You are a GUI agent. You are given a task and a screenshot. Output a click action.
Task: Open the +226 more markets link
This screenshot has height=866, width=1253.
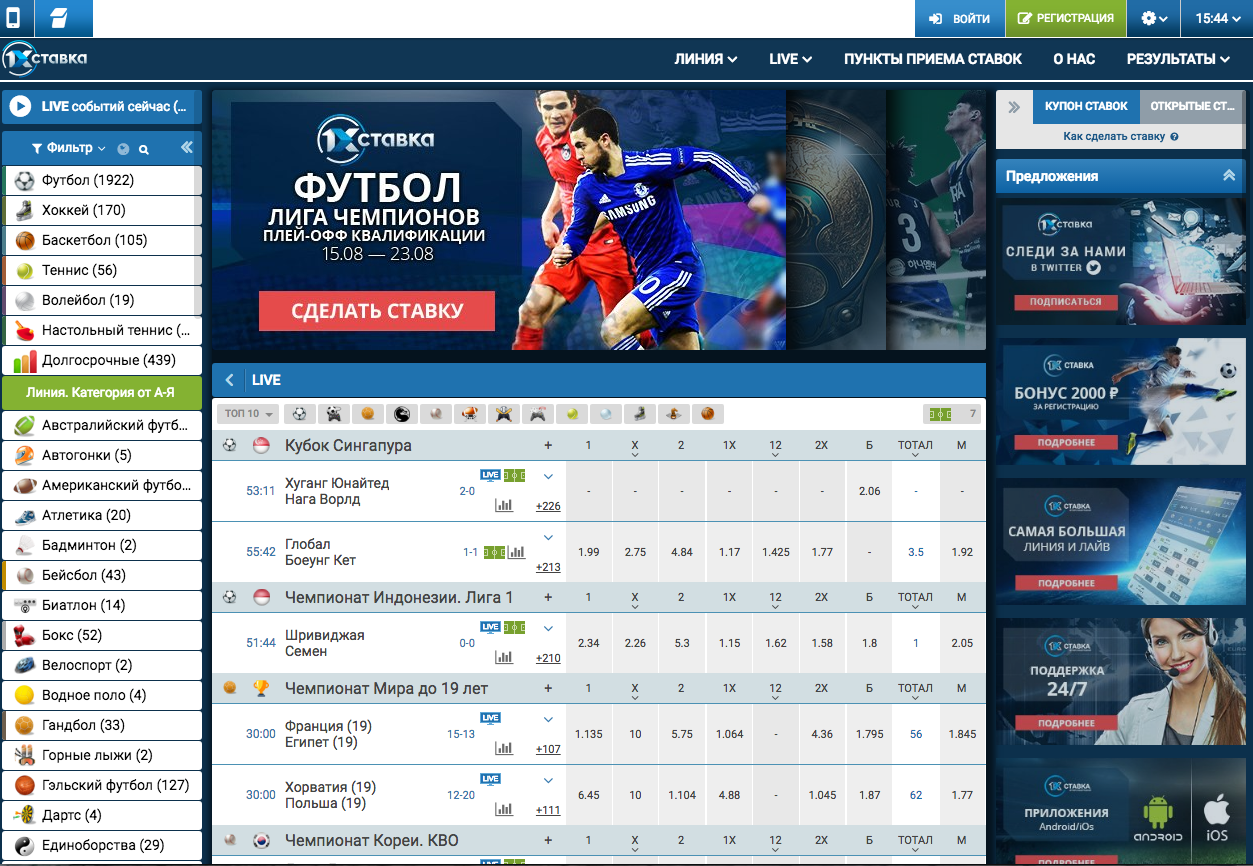click(548, 506)
